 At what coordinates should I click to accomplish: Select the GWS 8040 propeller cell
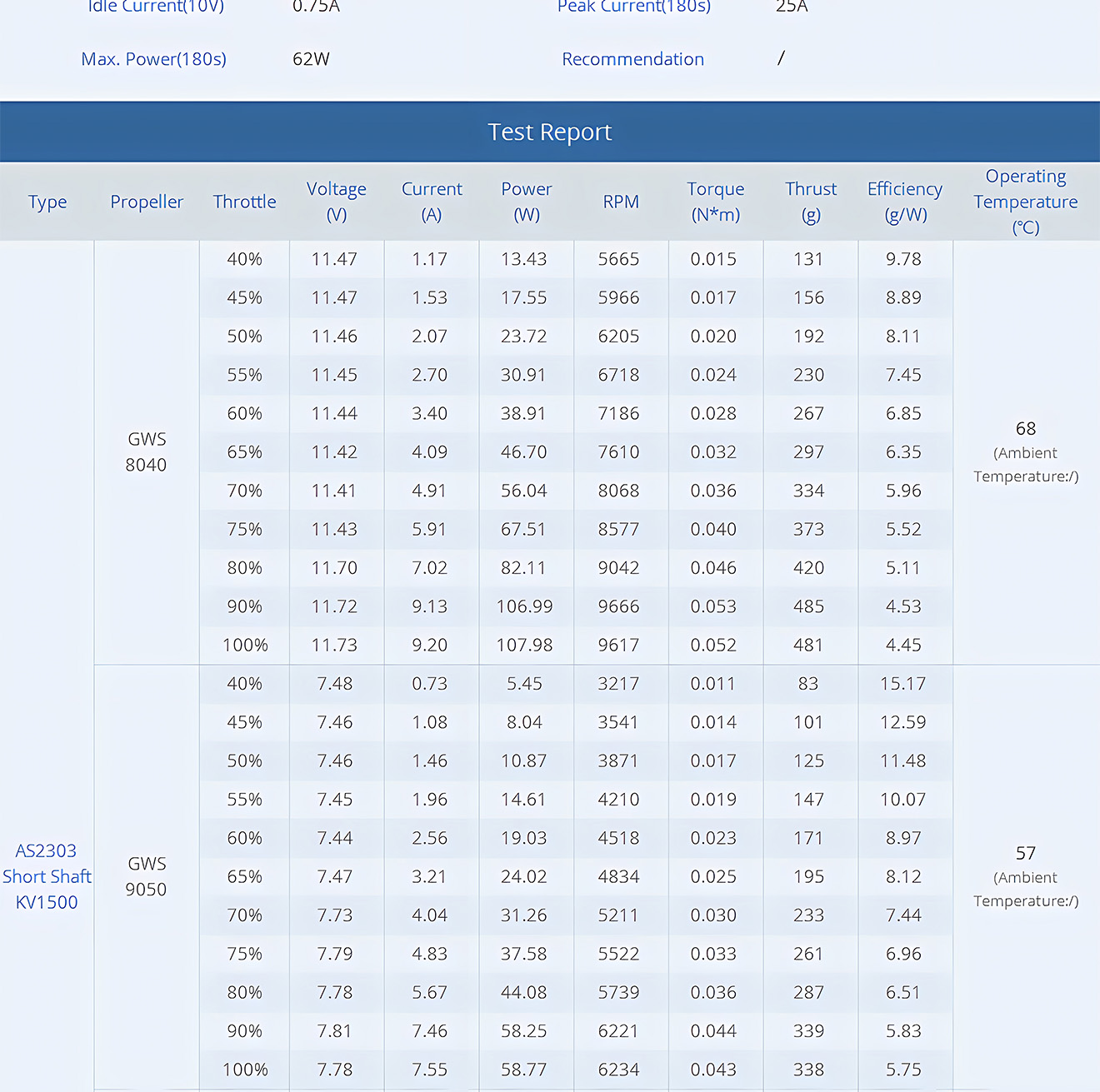click(147, 452)
